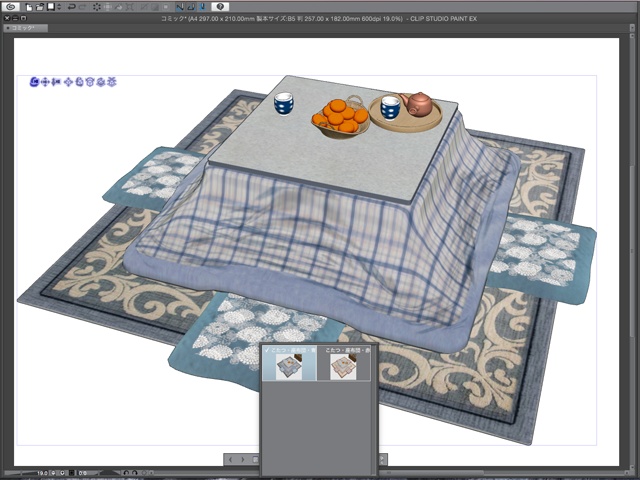Select the 3D object tilt rotation icon
640x480 pixels.
pyautogui.click(x=101, y=82)
